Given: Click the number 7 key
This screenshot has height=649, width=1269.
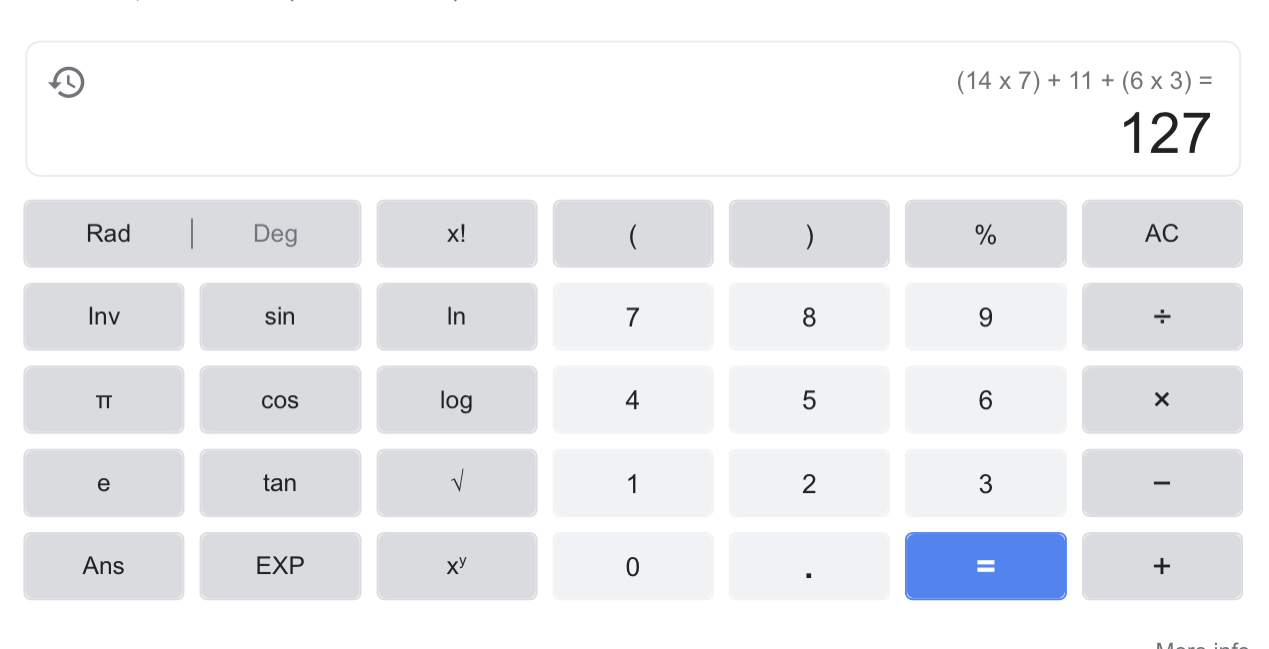Looking at the screenshot, I should (632, 317).
